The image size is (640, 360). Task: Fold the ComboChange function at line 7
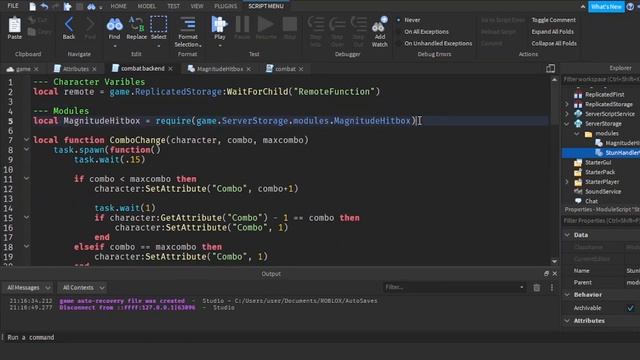tap(27, 140)
